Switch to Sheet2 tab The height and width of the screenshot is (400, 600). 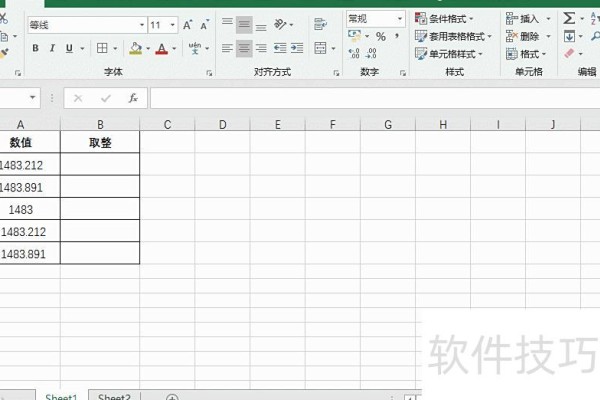(x=114, y=397)
